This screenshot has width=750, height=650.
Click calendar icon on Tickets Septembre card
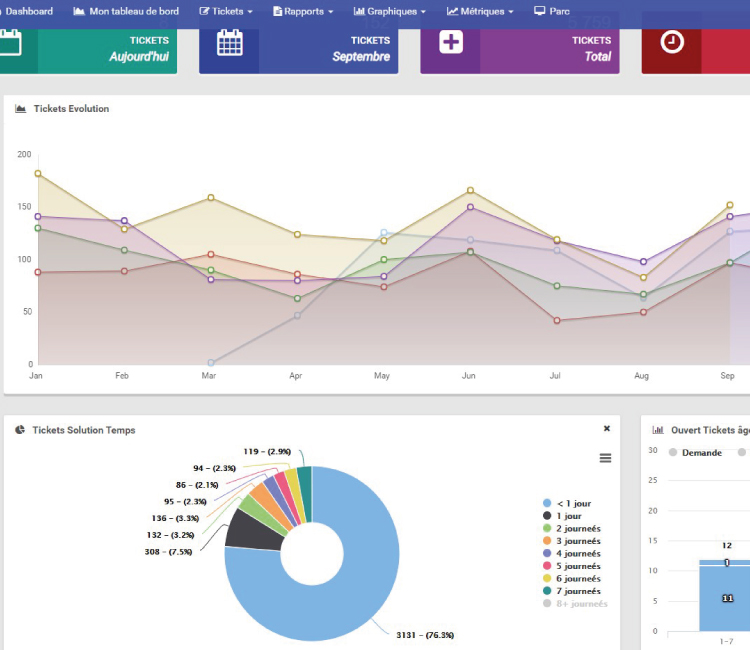click(230, 43)
